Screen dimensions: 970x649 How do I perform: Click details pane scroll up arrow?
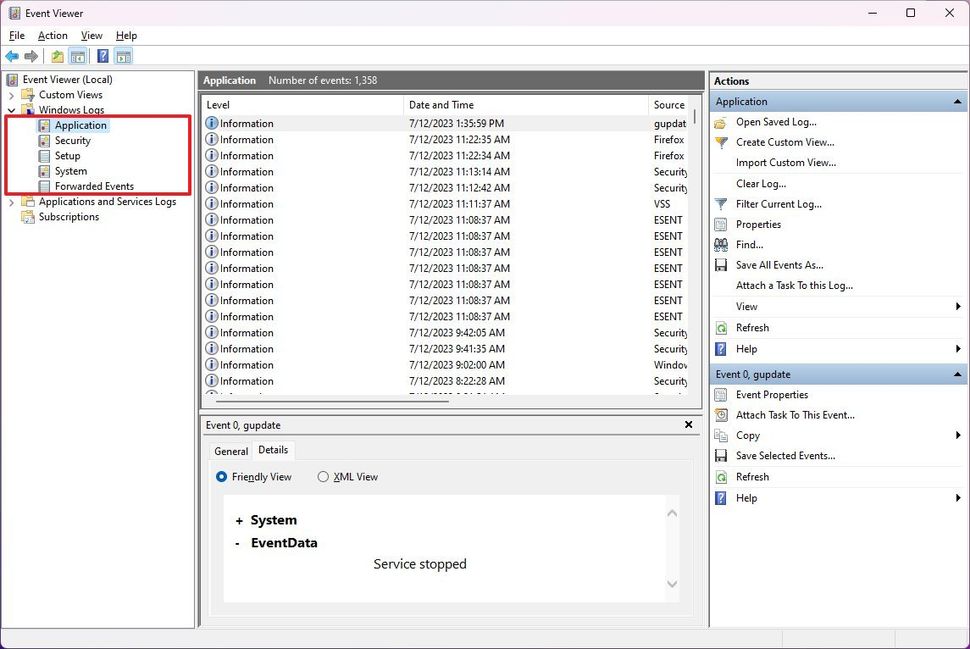(x=672, y=514)
